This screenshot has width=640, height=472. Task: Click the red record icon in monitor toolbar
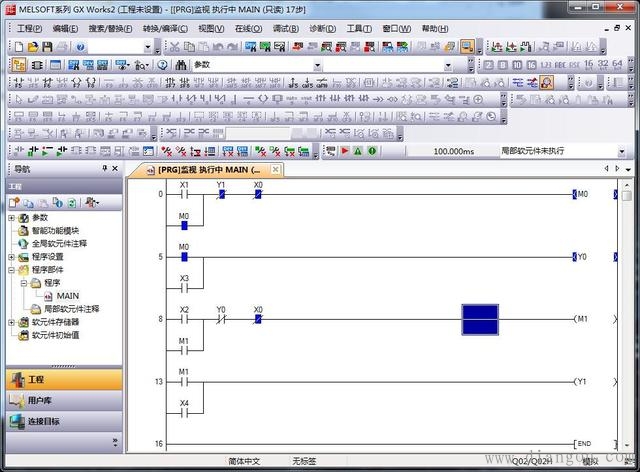pos(345,151)
